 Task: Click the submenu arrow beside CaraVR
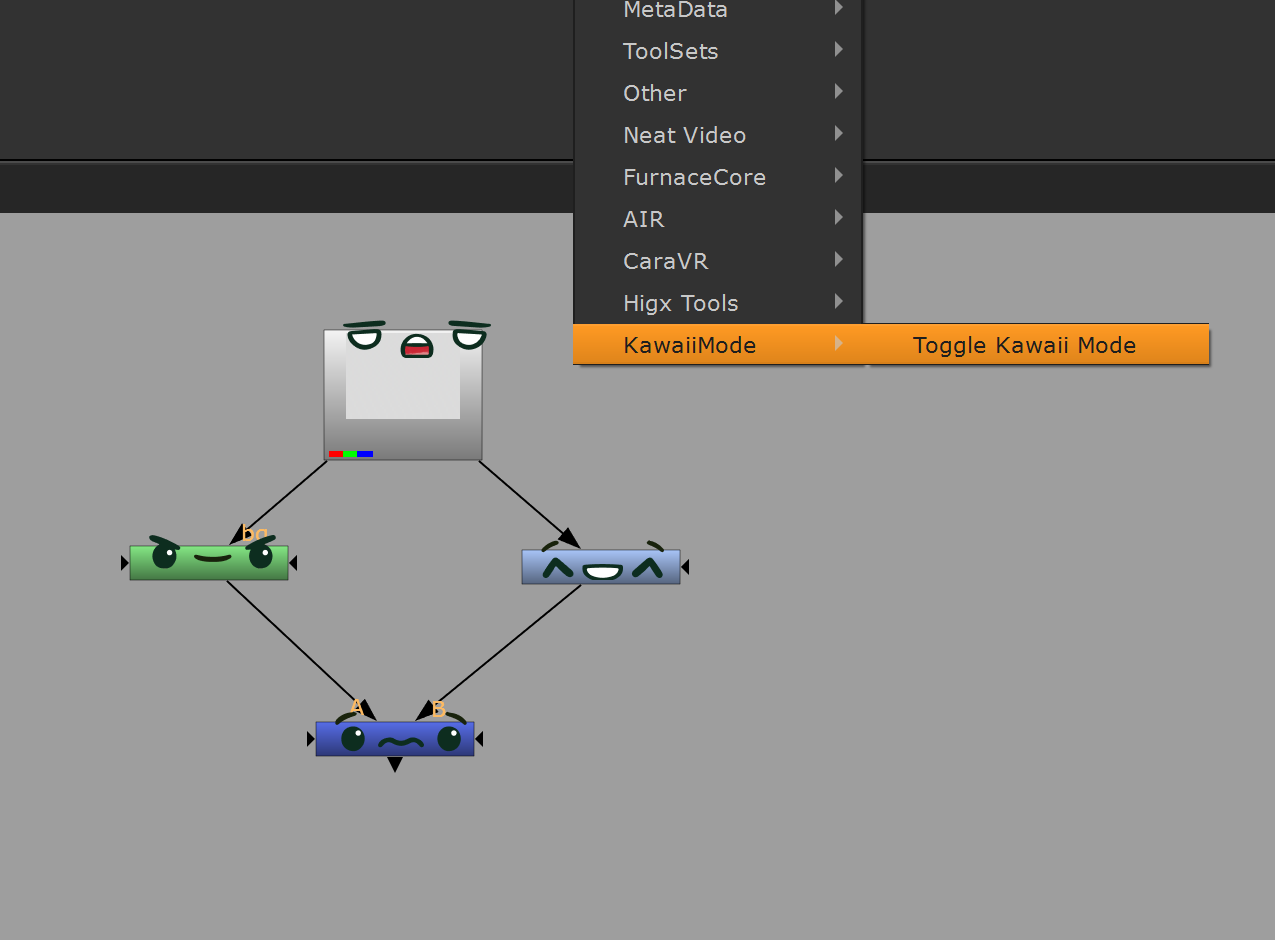tap(838, 260)
